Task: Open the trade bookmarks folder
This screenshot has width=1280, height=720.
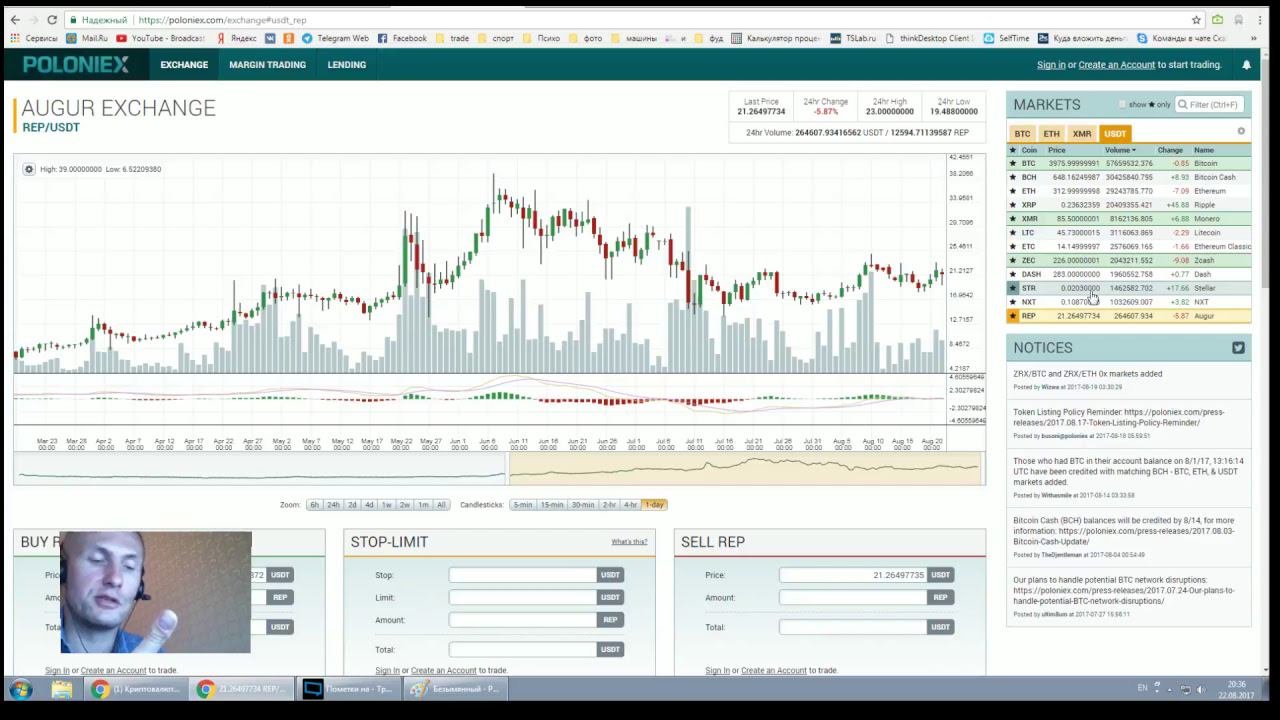Action: [452, 39]
